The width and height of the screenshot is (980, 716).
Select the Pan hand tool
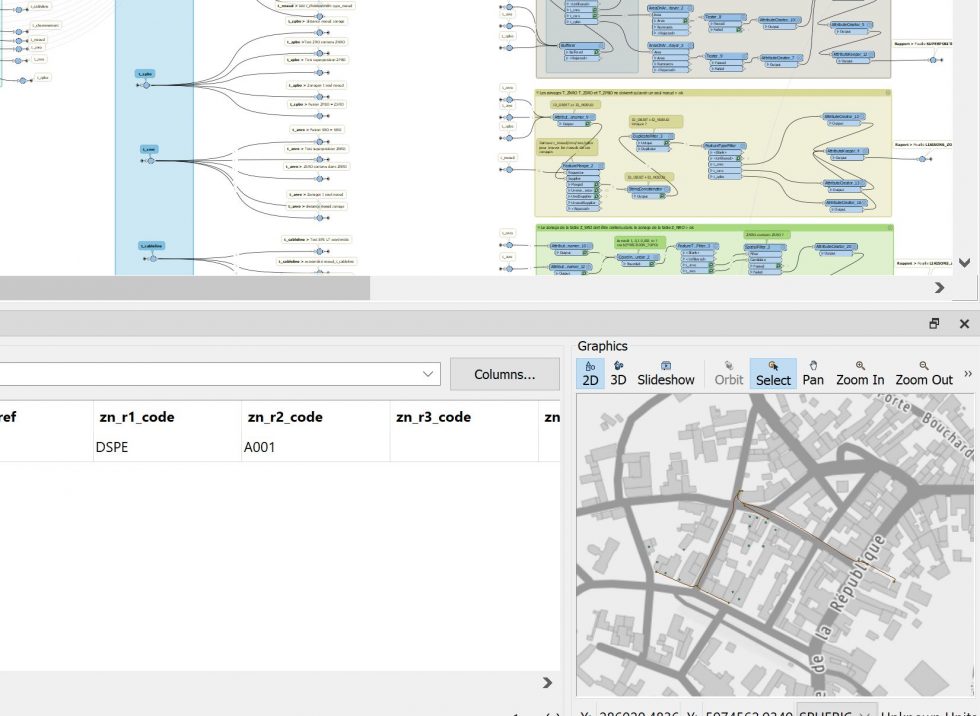[x=813, y=372]
